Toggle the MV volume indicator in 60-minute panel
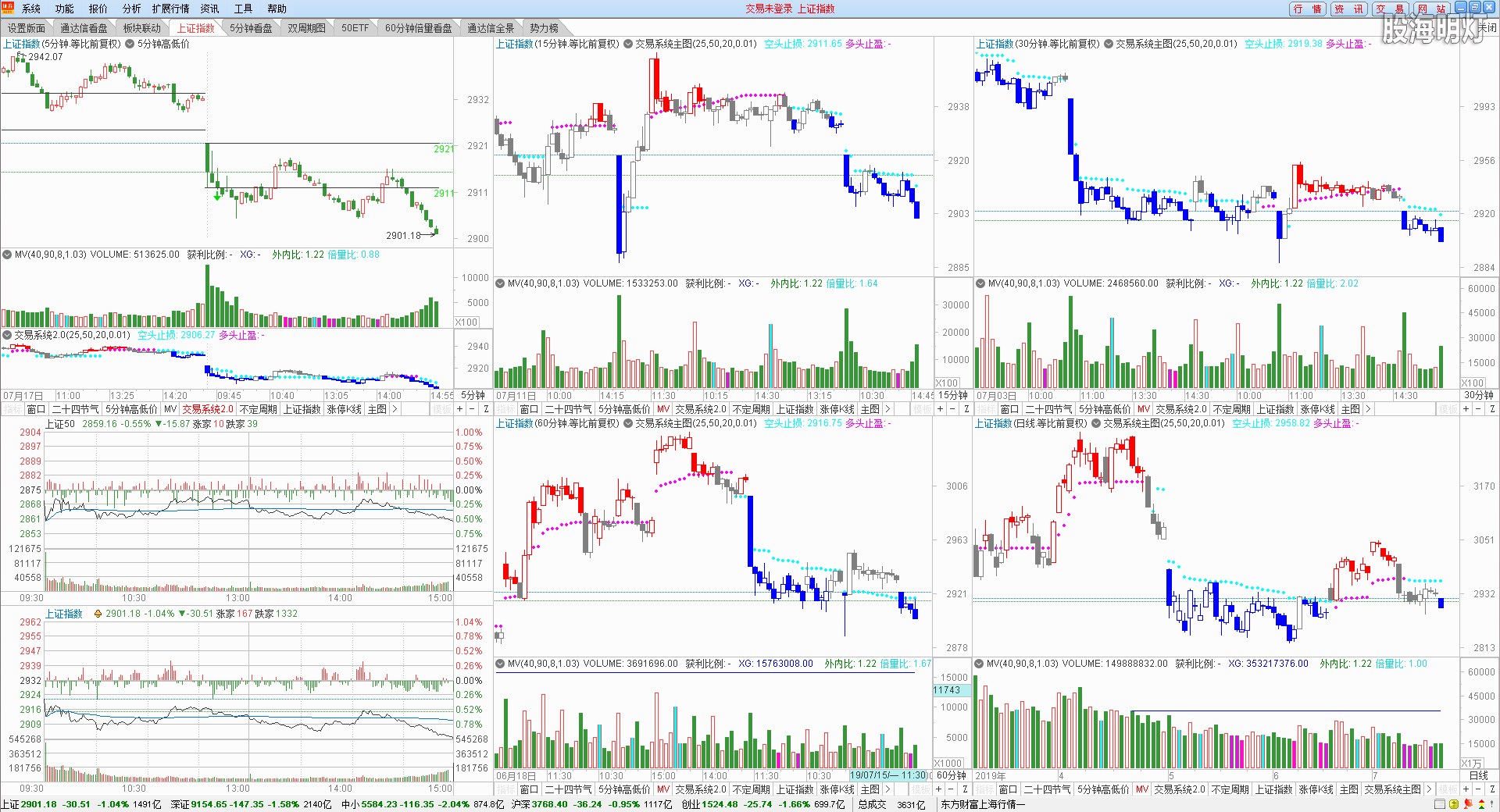 (500, 664)
